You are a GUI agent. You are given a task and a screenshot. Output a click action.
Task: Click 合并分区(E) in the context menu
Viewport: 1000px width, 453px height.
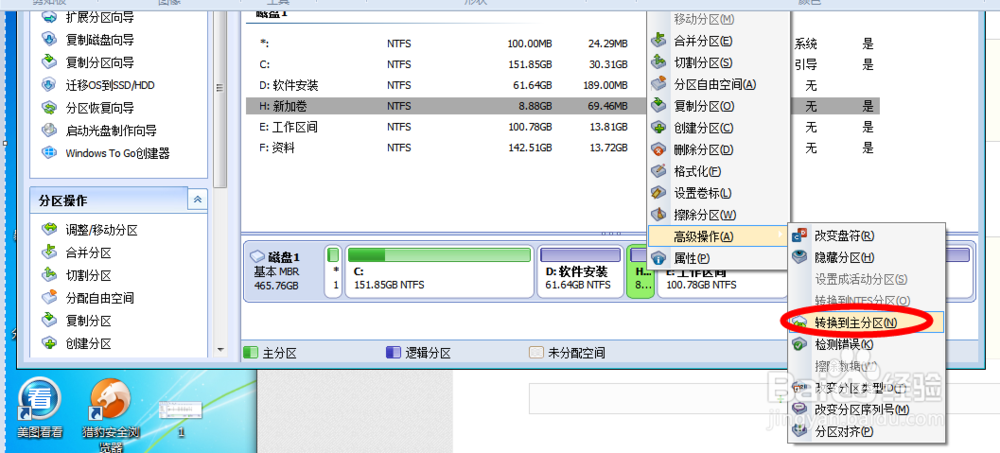pyautogui.click(x=719, y=41)
